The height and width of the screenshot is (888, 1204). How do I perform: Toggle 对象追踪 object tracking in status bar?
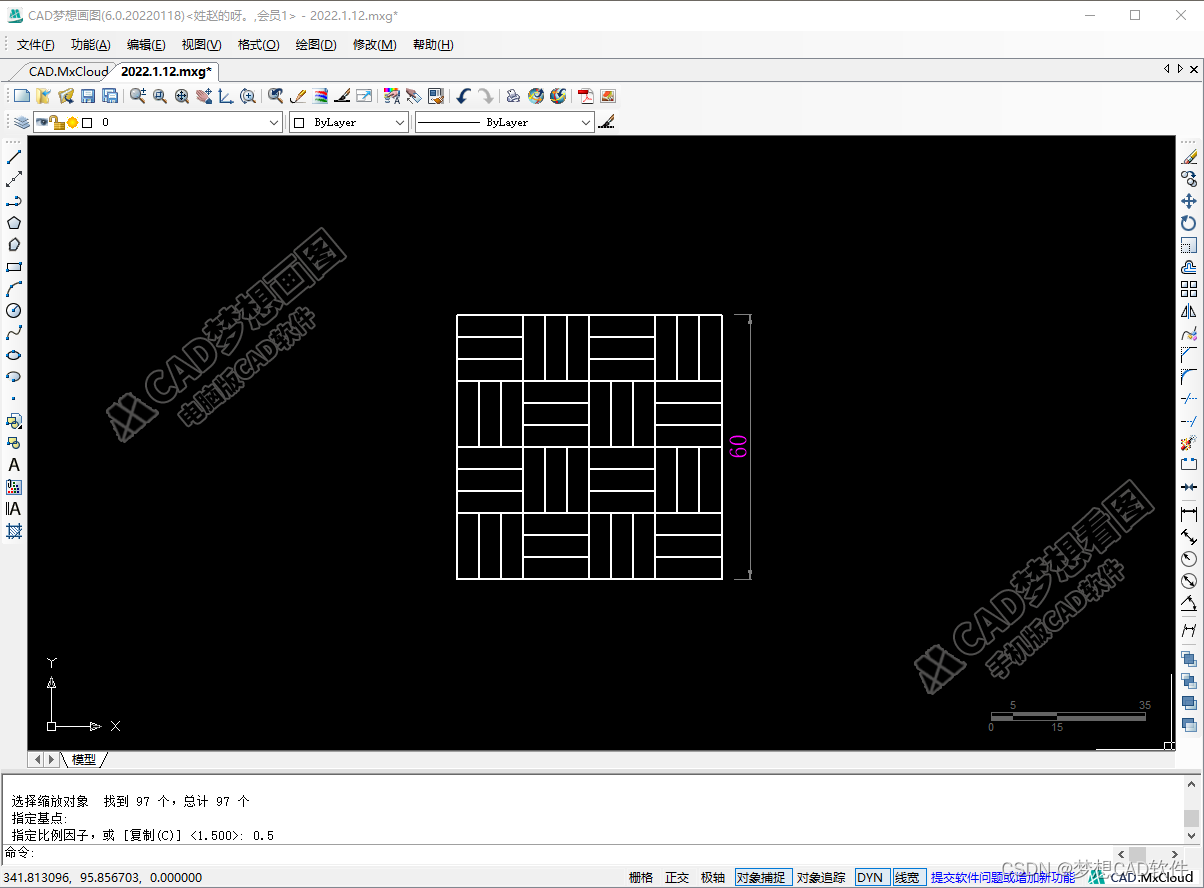click(x=821, y=877)
